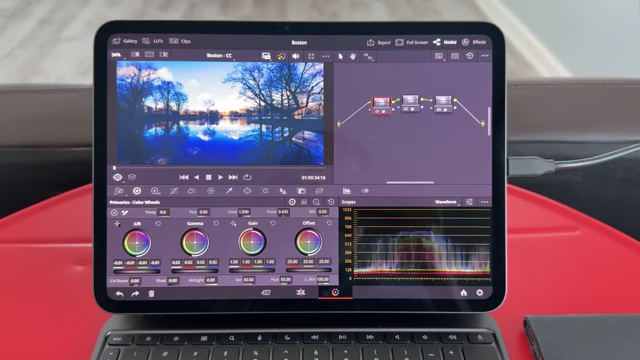Select the hand pan tool in node editor

coord(353,56)
